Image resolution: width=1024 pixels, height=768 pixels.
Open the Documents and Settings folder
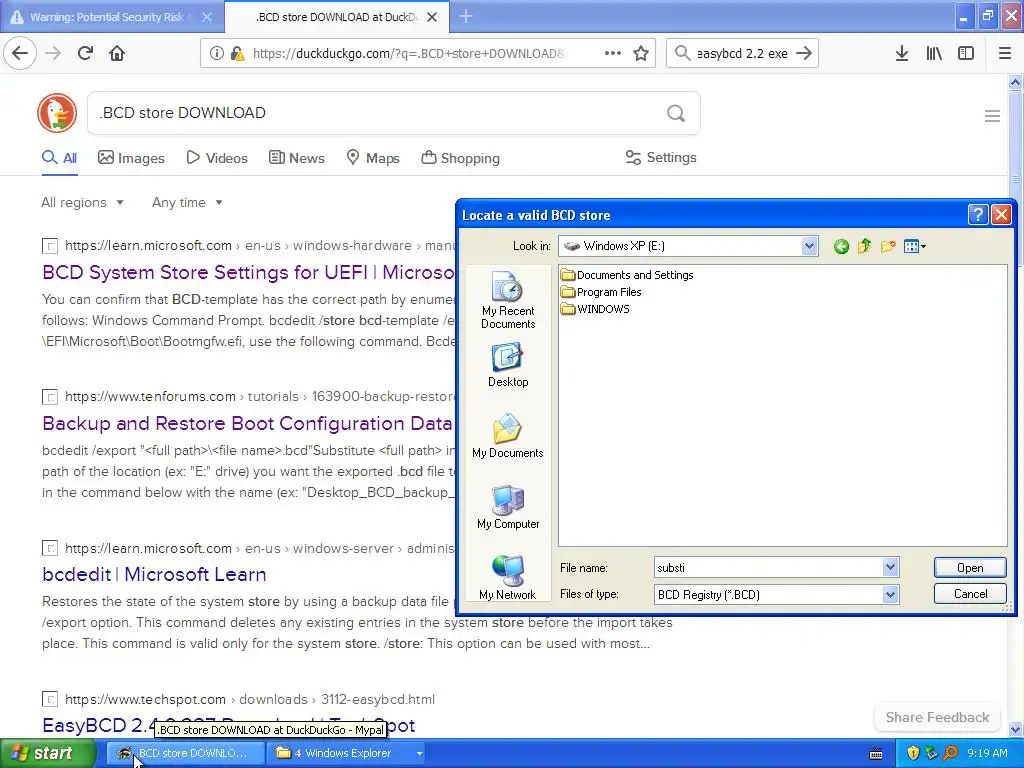point(627,275)
